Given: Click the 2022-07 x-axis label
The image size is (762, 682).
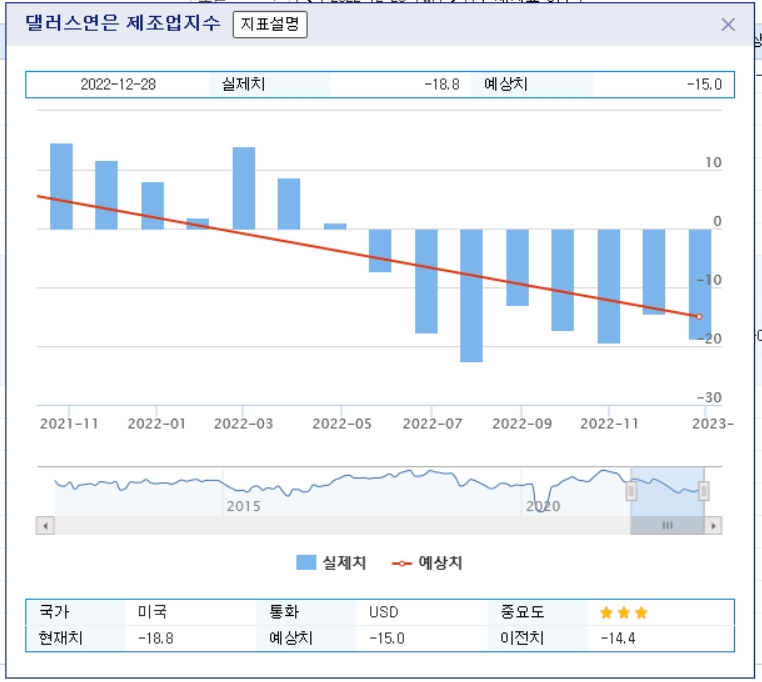Looking at the screenshot, I should [432, 424].
